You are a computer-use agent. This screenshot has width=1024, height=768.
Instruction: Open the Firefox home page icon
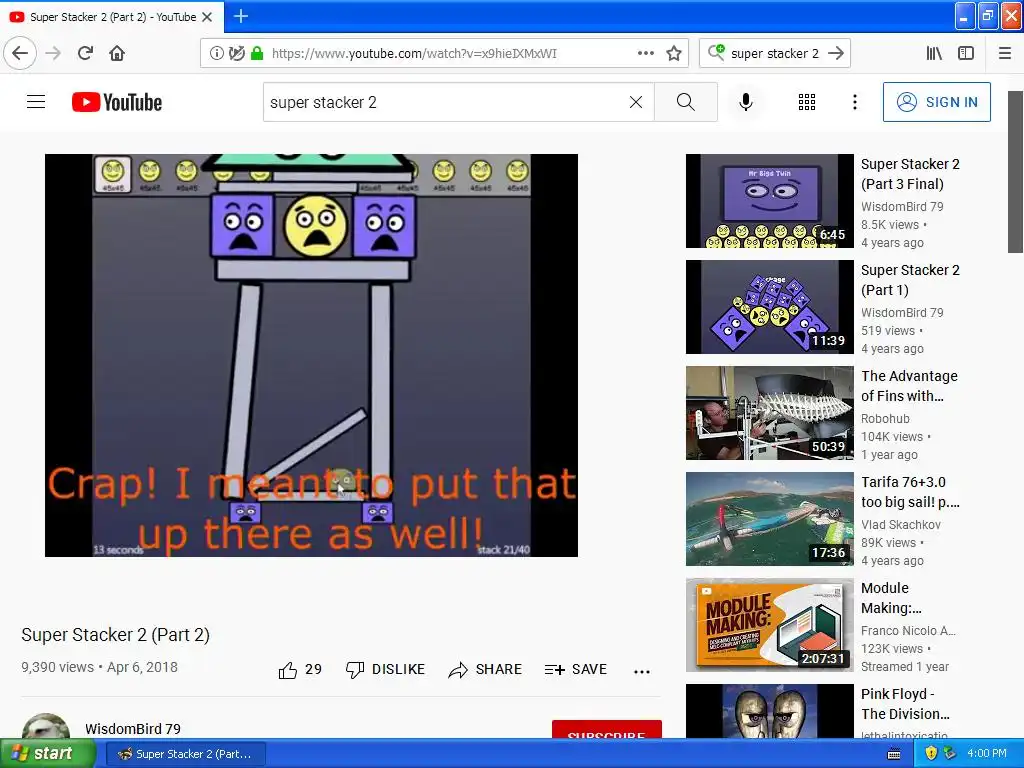(117, 53)
